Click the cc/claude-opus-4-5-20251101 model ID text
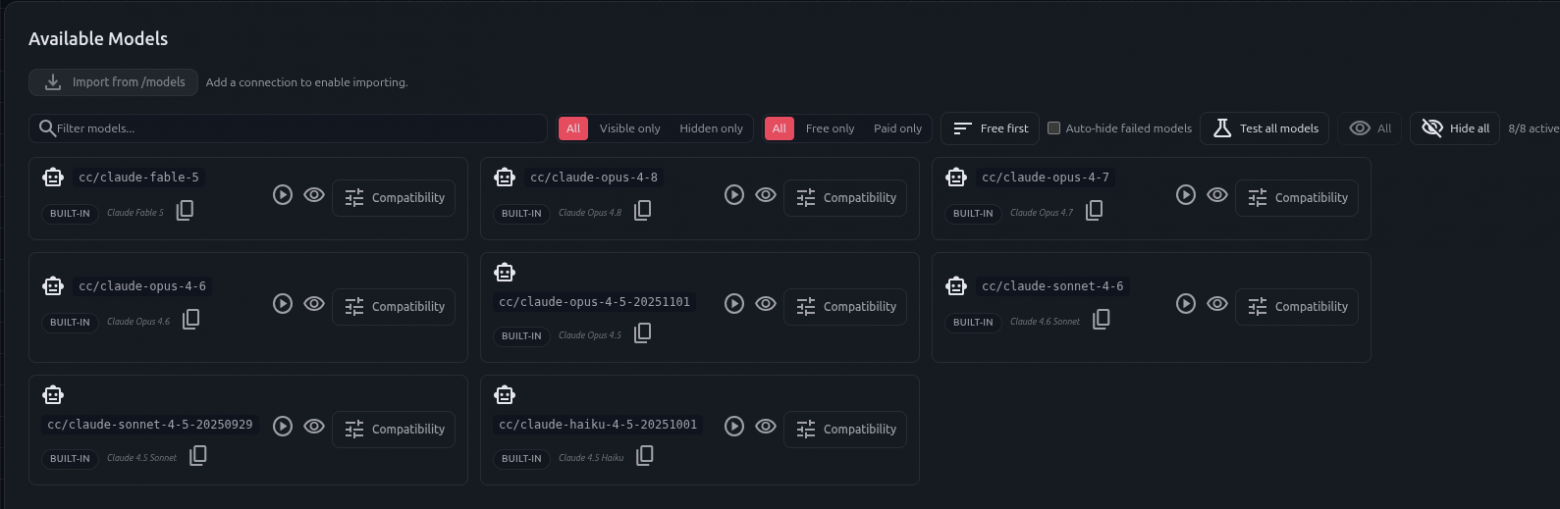Image resolution: width=1560 pixels, height=509 pixels. [594, 302]
